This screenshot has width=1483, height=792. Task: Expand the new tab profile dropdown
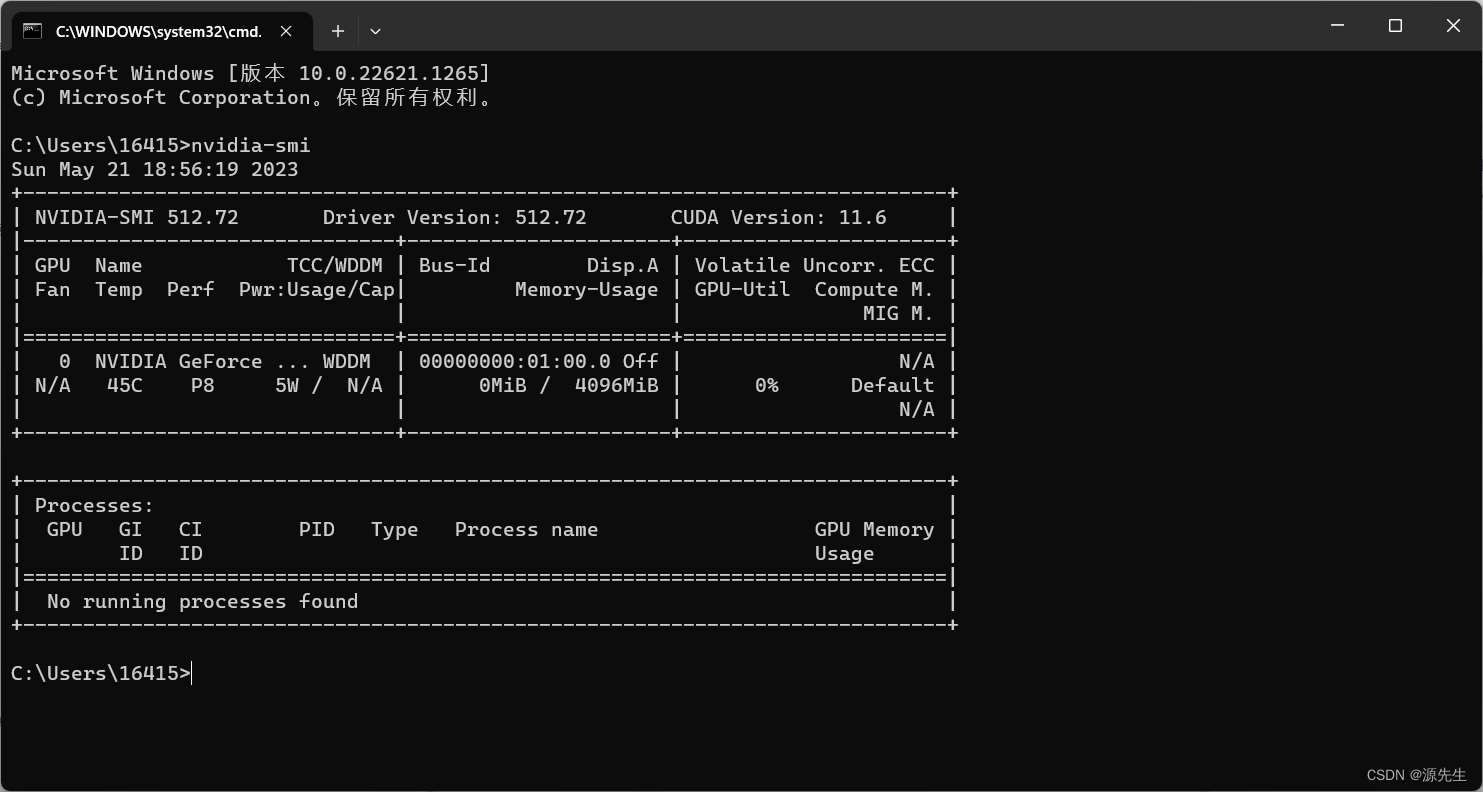[375, 31]
